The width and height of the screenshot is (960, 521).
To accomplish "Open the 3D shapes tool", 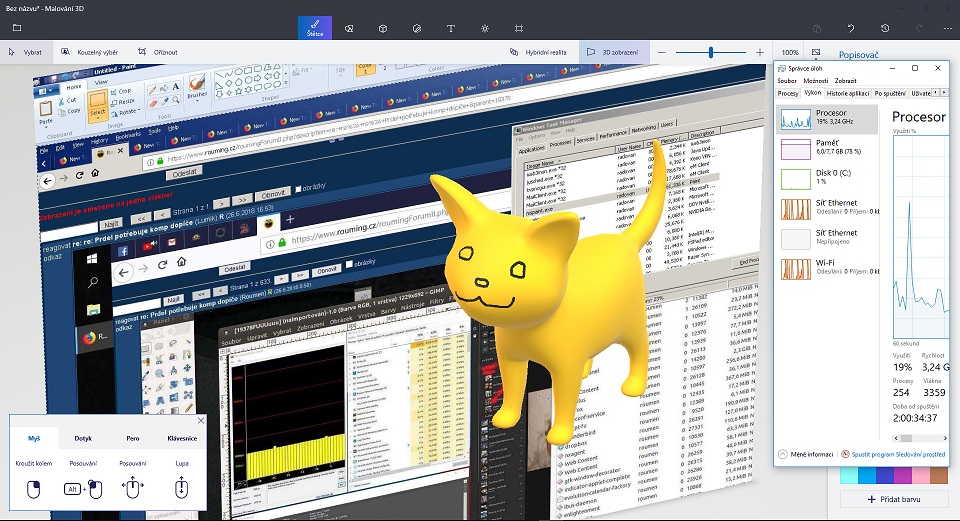I will (x=383, y=28).
